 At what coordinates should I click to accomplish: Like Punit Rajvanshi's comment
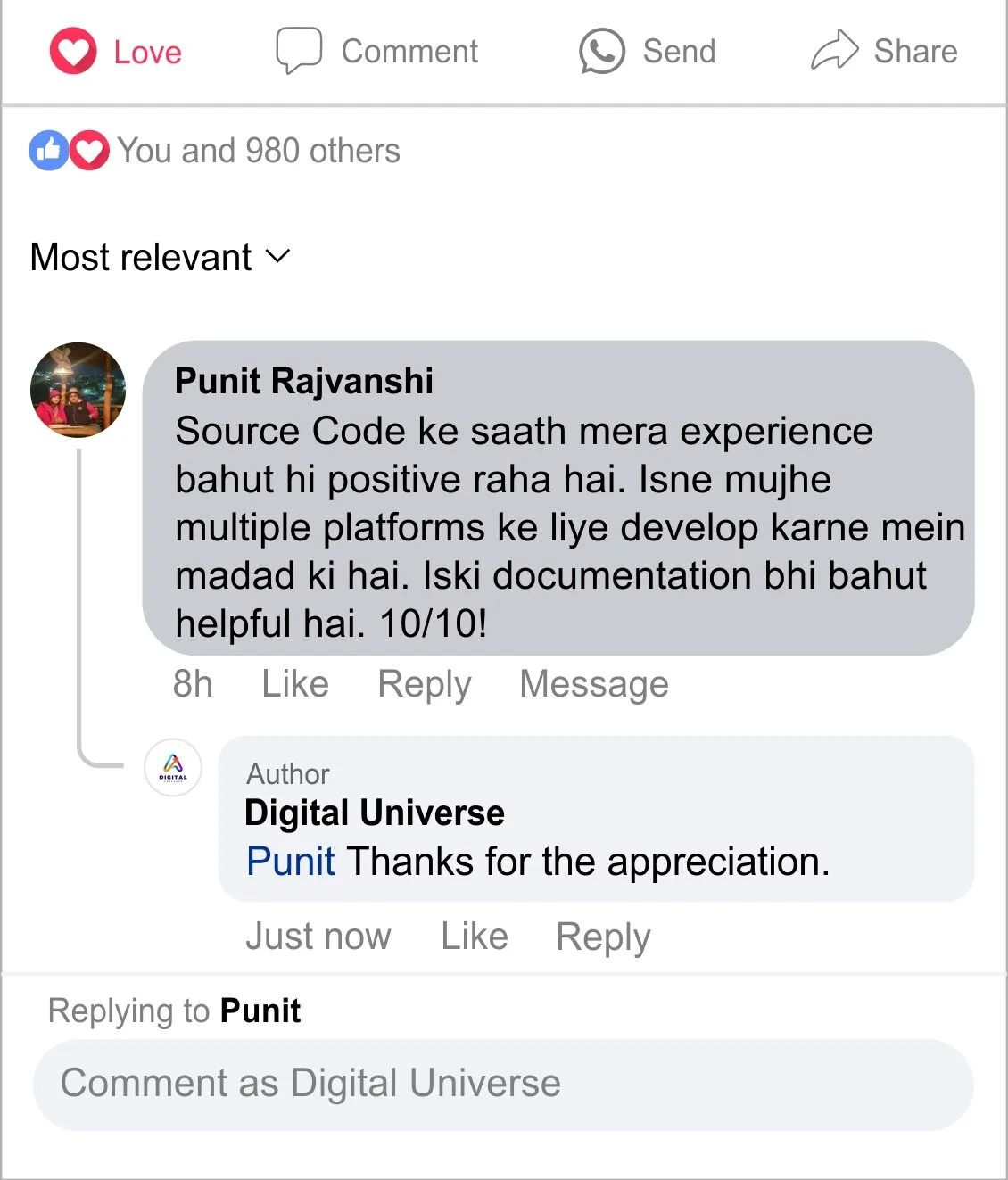point(295,684)
